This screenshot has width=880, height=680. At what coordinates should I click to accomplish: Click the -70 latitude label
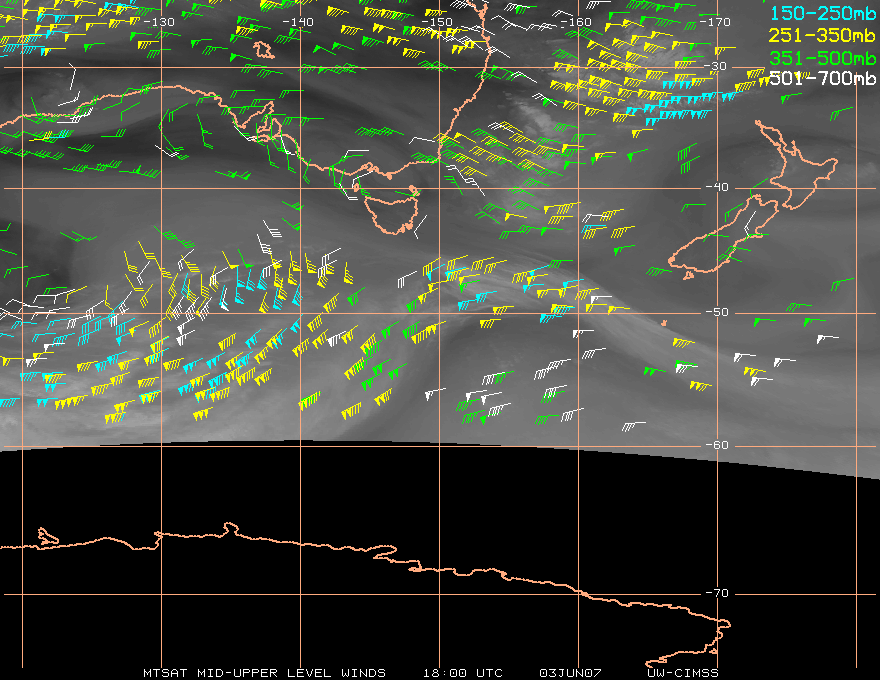(x=717, y=593)
